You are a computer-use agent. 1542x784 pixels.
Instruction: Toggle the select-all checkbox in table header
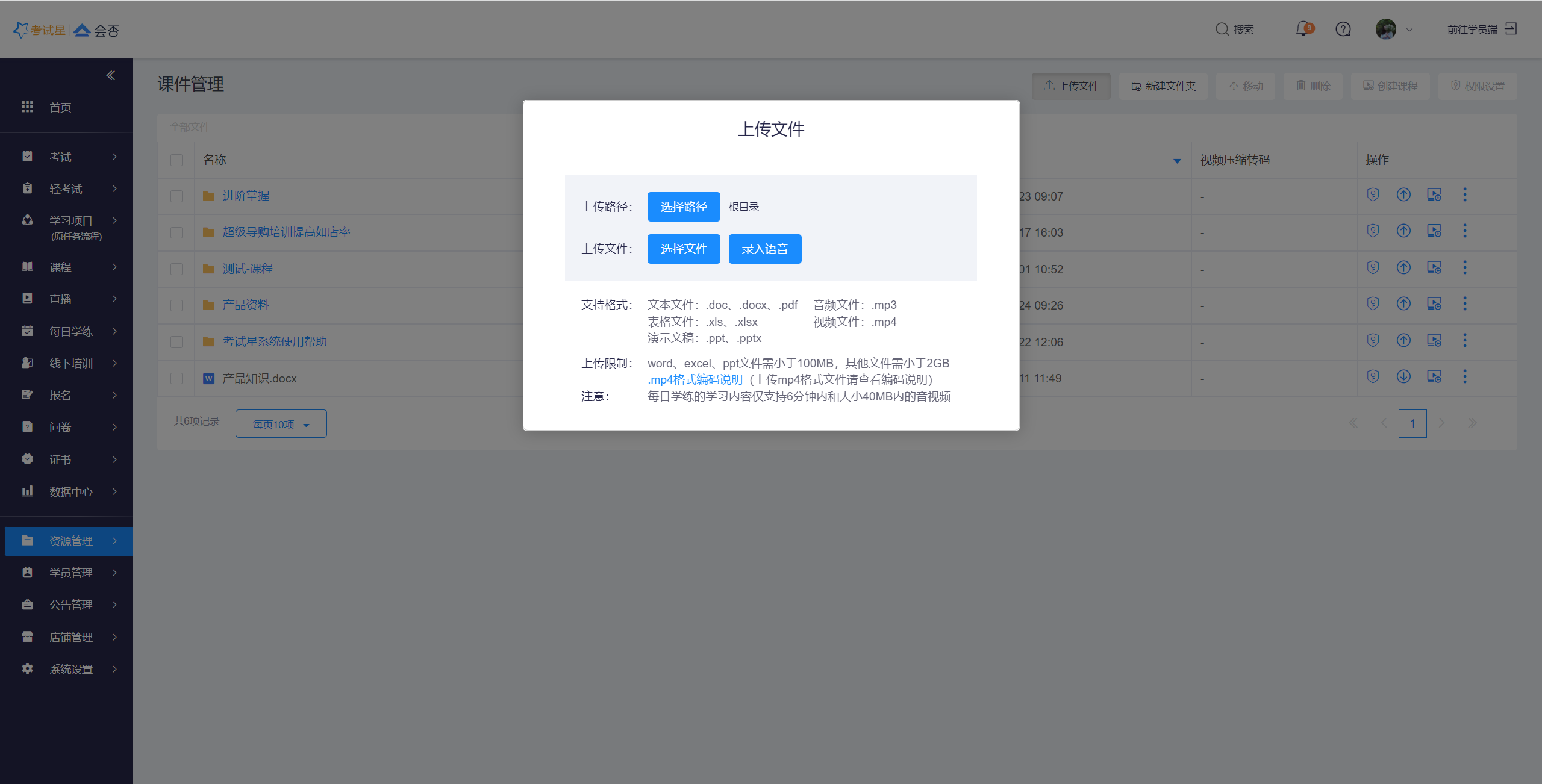(x=176, y=160)
